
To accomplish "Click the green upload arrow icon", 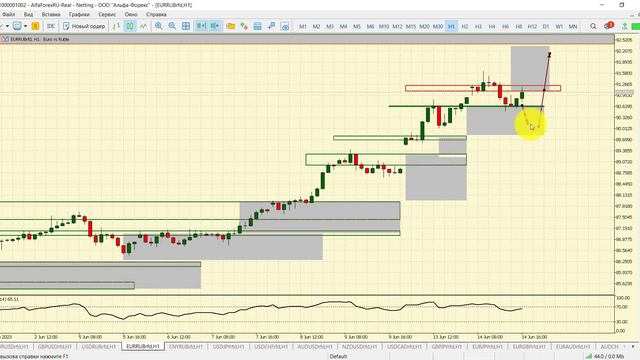I will coord(624,26).
